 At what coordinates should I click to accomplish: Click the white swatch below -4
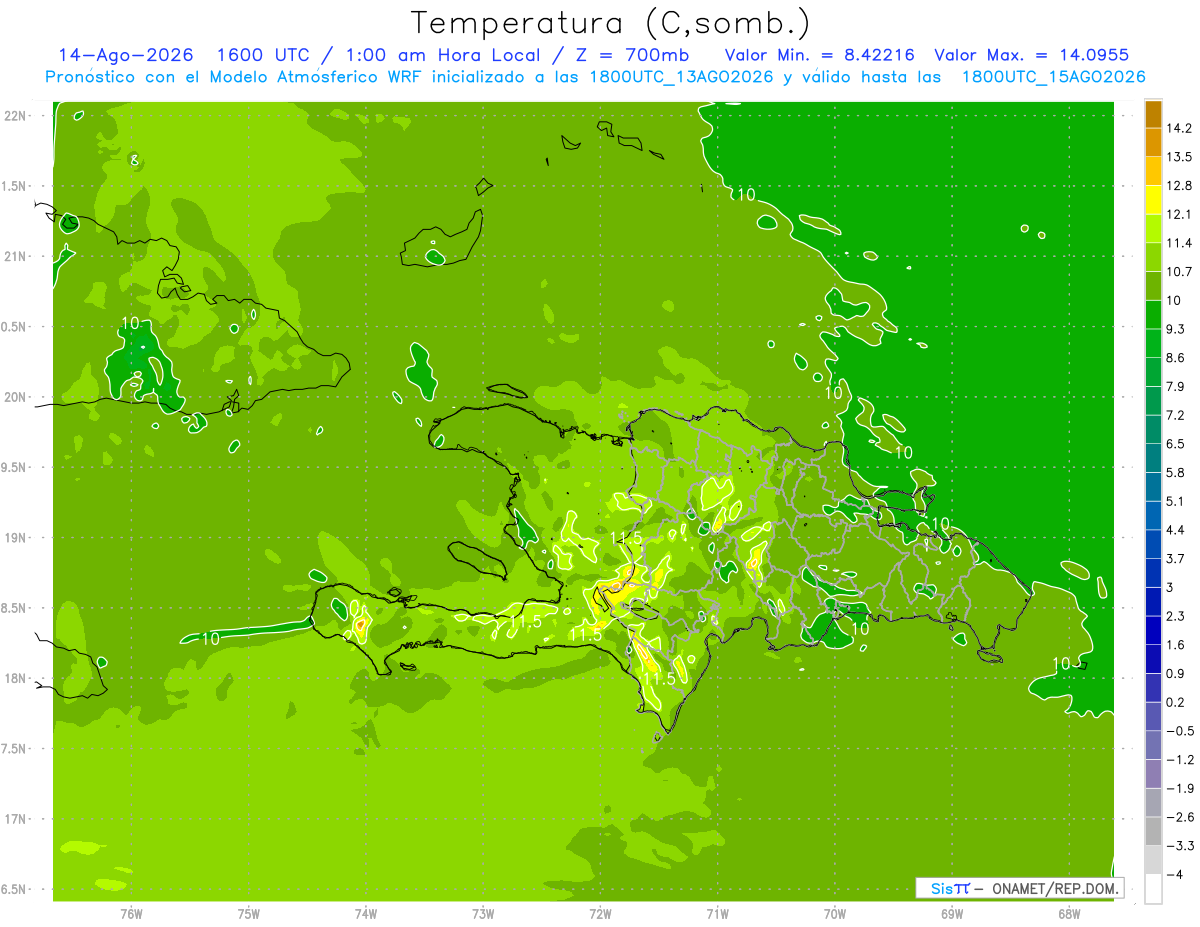(1153, 889)
